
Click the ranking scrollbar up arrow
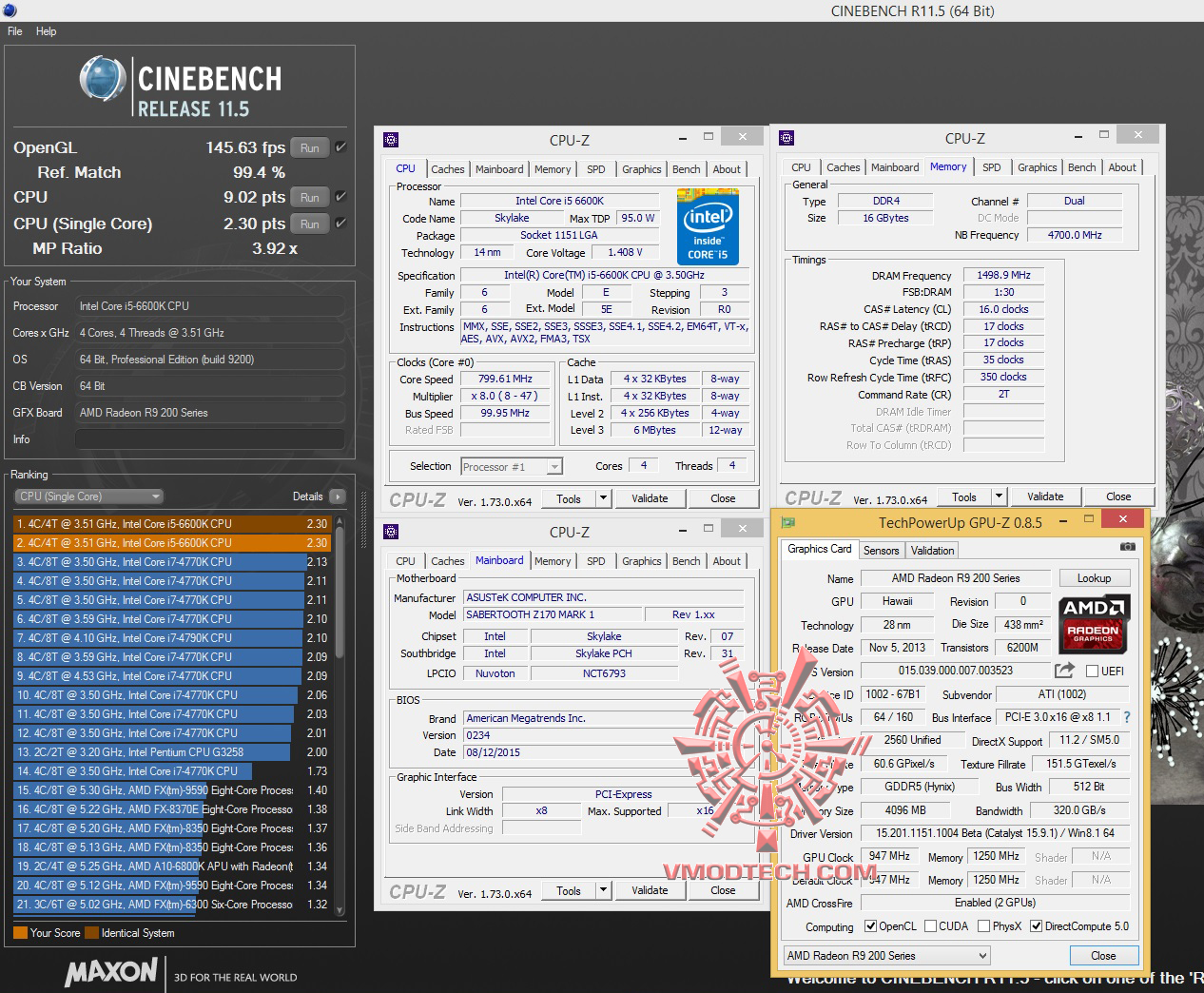pos(340,521)
